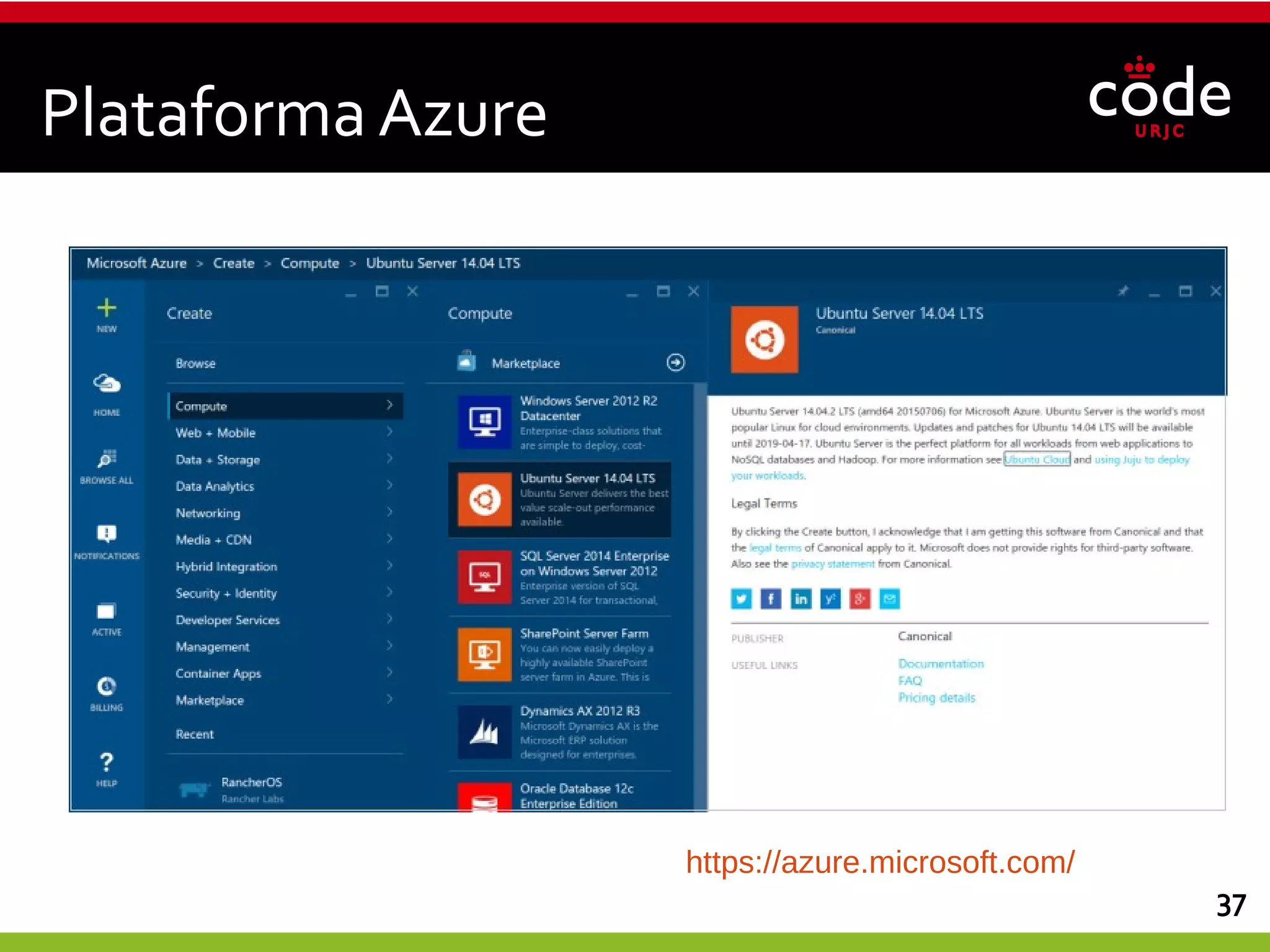Screen dimensions: 1270x952
Task: Open the ACTIVE icon in sidebar
Action: [x=106, y=611]
